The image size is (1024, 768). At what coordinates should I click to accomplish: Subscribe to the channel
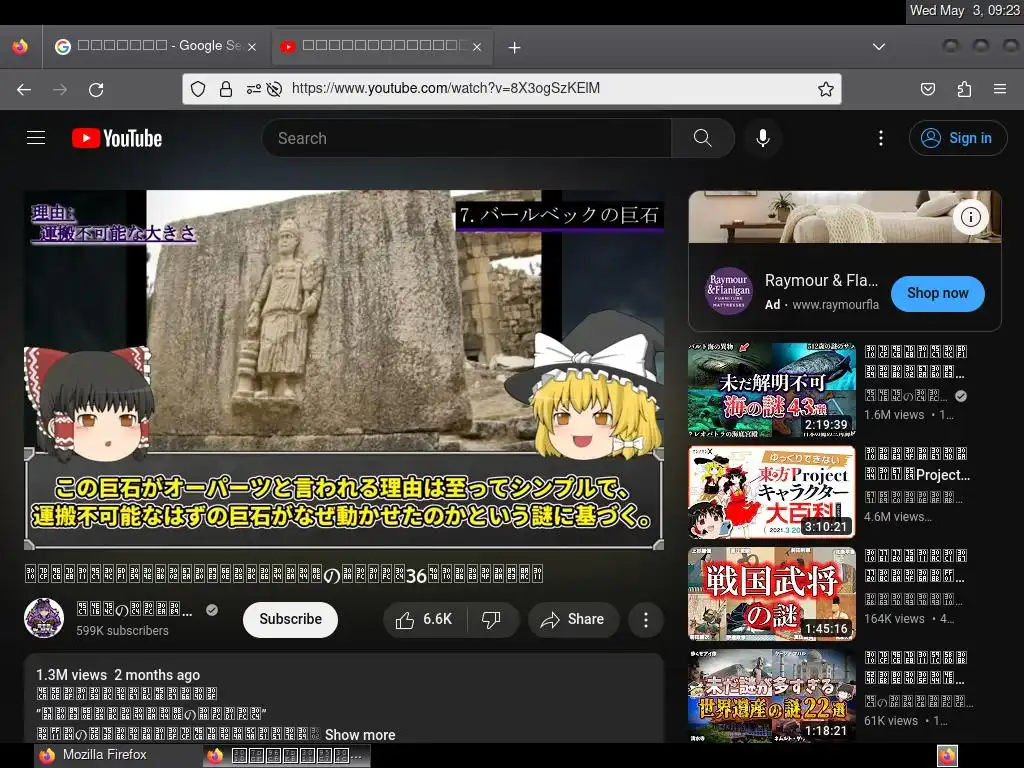pos(290,619)
